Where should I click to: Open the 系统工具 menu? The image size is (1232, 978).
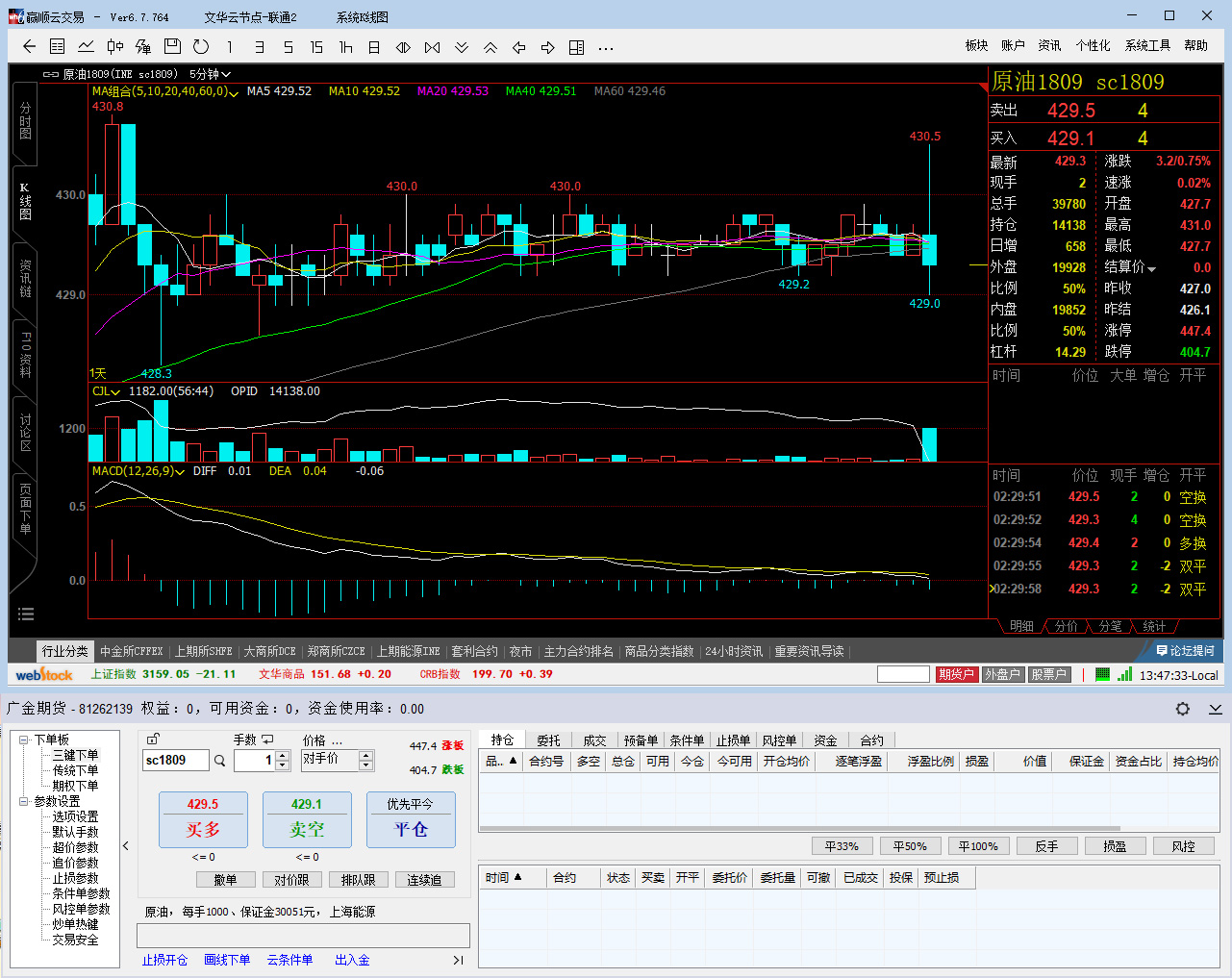click(1147, 45)
